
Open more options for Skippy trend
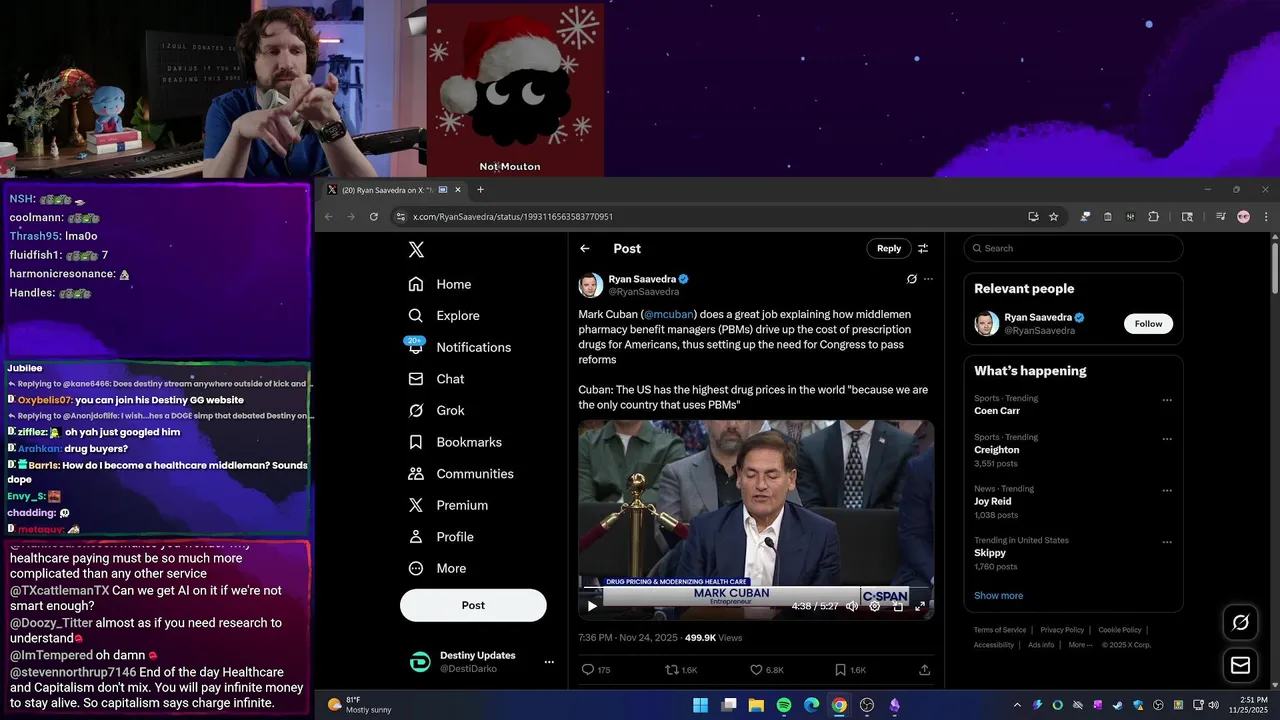point(1166,542)
